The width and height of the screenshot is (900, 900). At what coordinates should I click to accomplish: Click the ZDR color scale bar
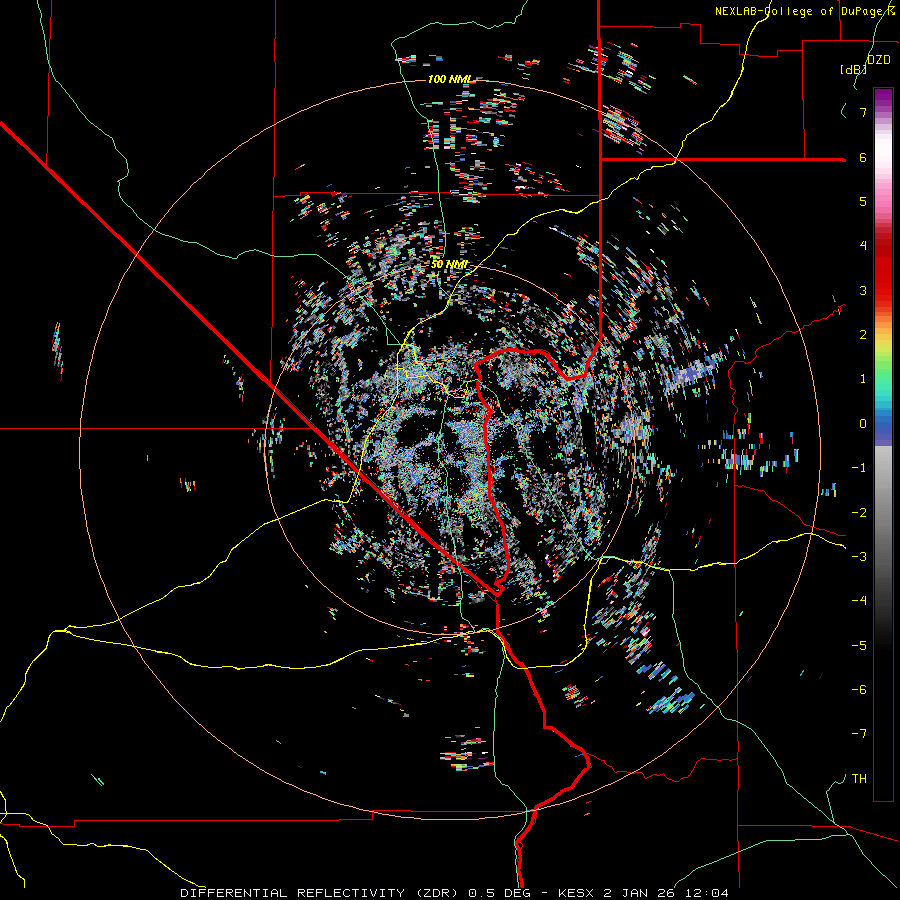pyautogui.click(x=883, y=444)
